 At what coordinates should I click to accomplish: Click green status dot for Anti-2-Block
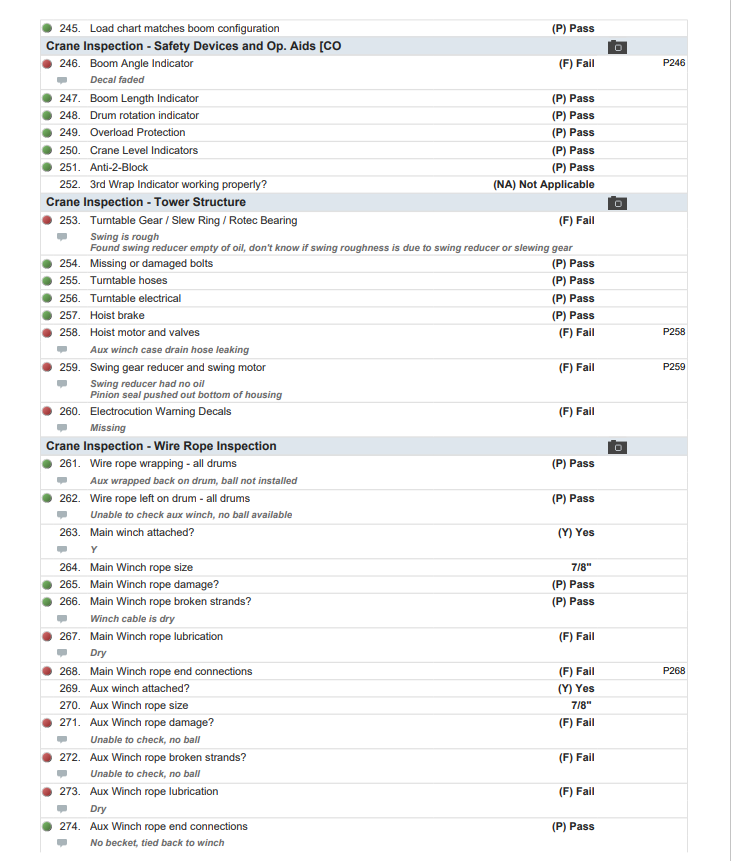pos(47,168)
